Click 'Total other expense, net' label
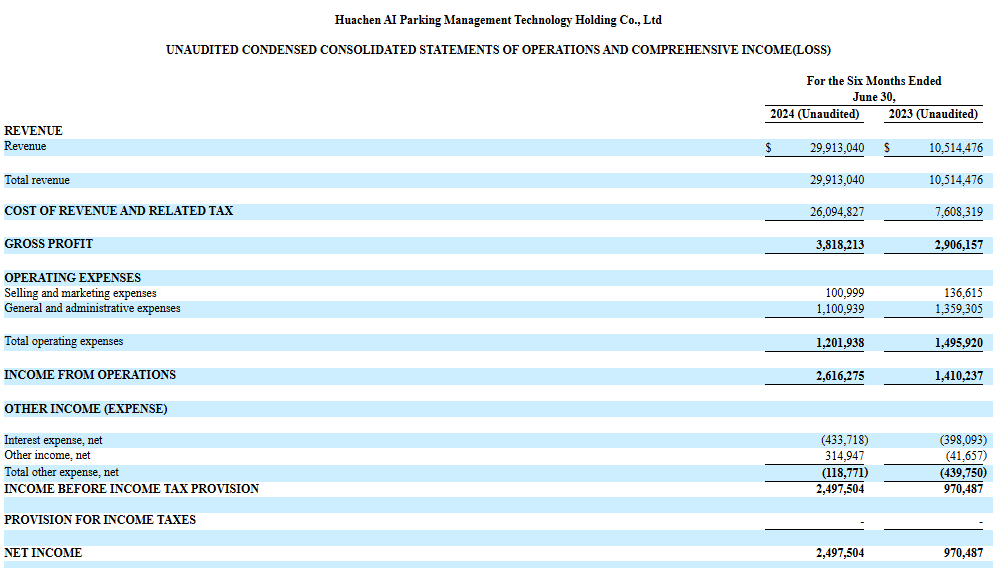 click(x=61, y=472)
